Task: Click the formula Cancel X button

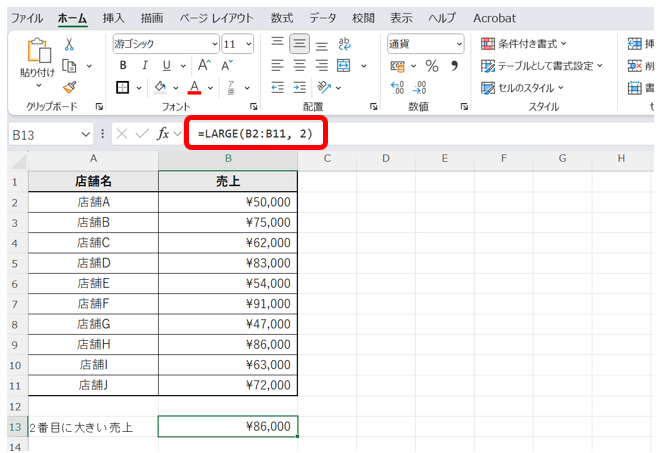Action: click(122, 134)
